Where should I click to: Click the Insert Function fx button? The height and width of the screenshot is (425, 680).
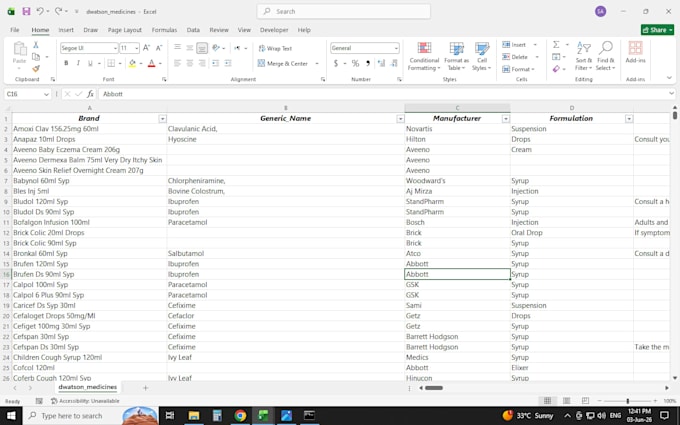90,94
